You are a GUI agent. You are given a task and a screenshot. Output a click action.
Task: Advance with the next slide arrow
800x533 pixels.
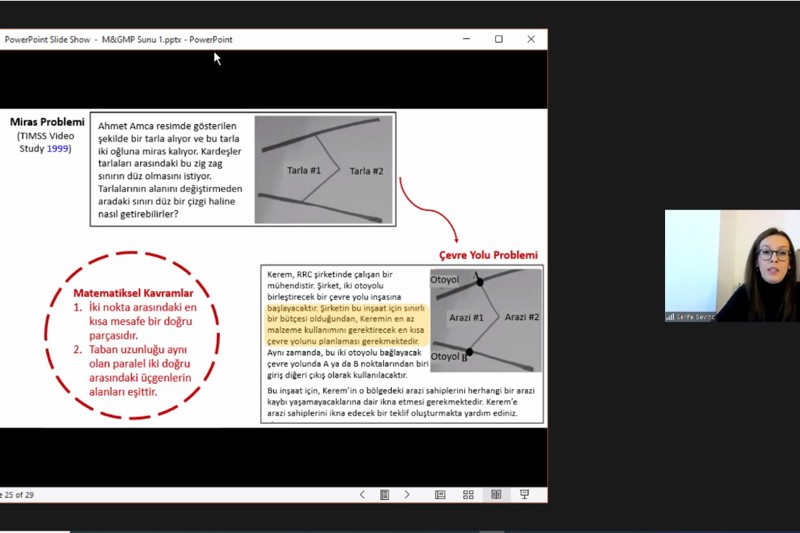click(x=406, y=494)
